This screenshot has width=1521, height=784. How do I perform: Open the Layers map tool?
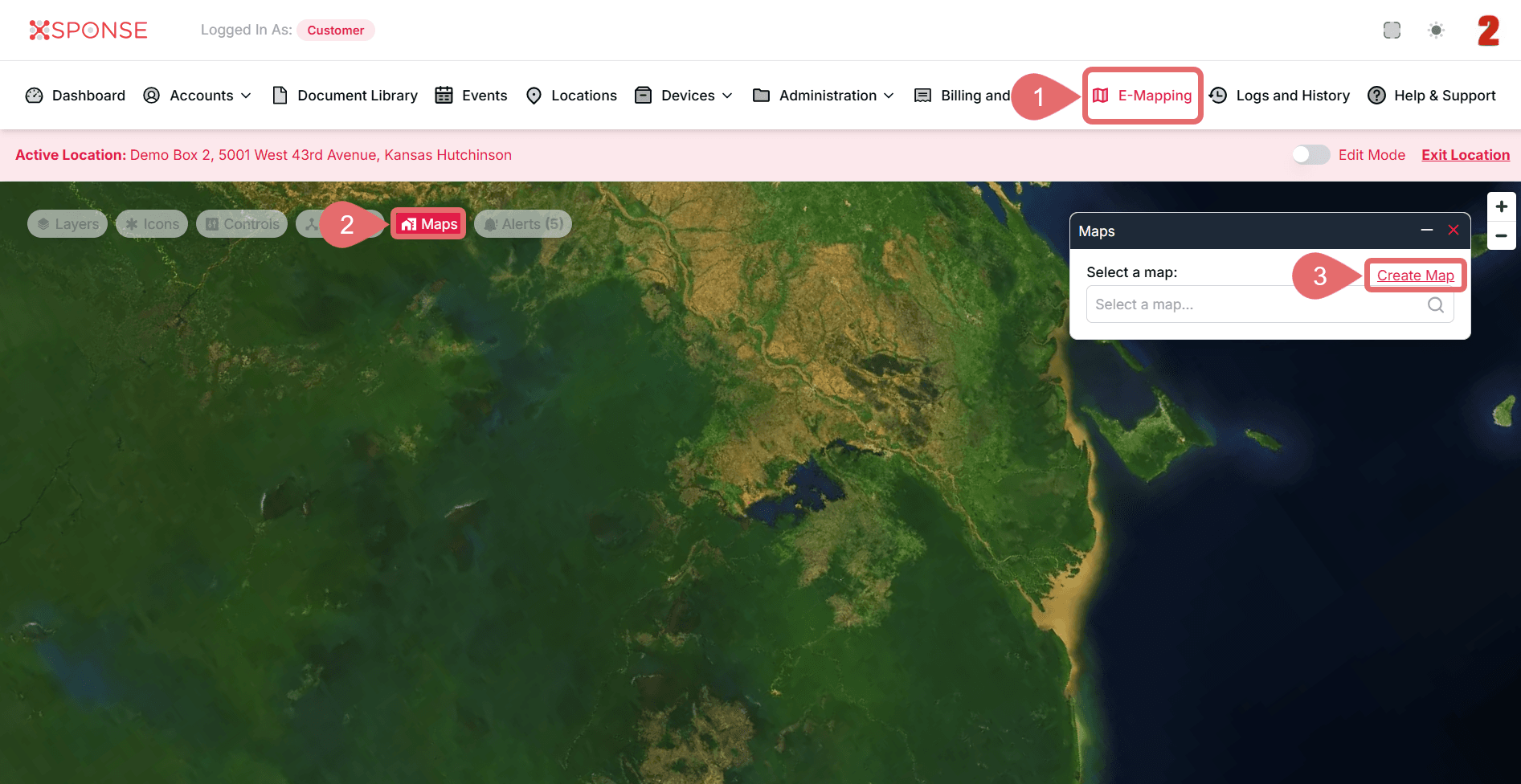click(x=67, y=224)
